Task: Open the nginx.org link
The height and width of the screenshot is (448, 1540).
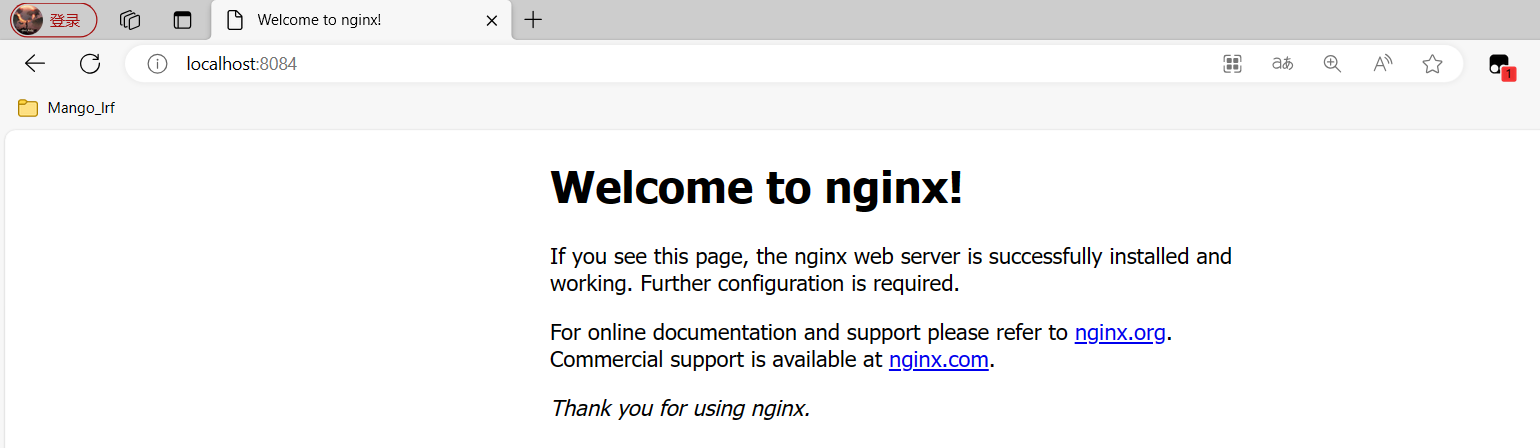Action: [x=1120, y=333]
